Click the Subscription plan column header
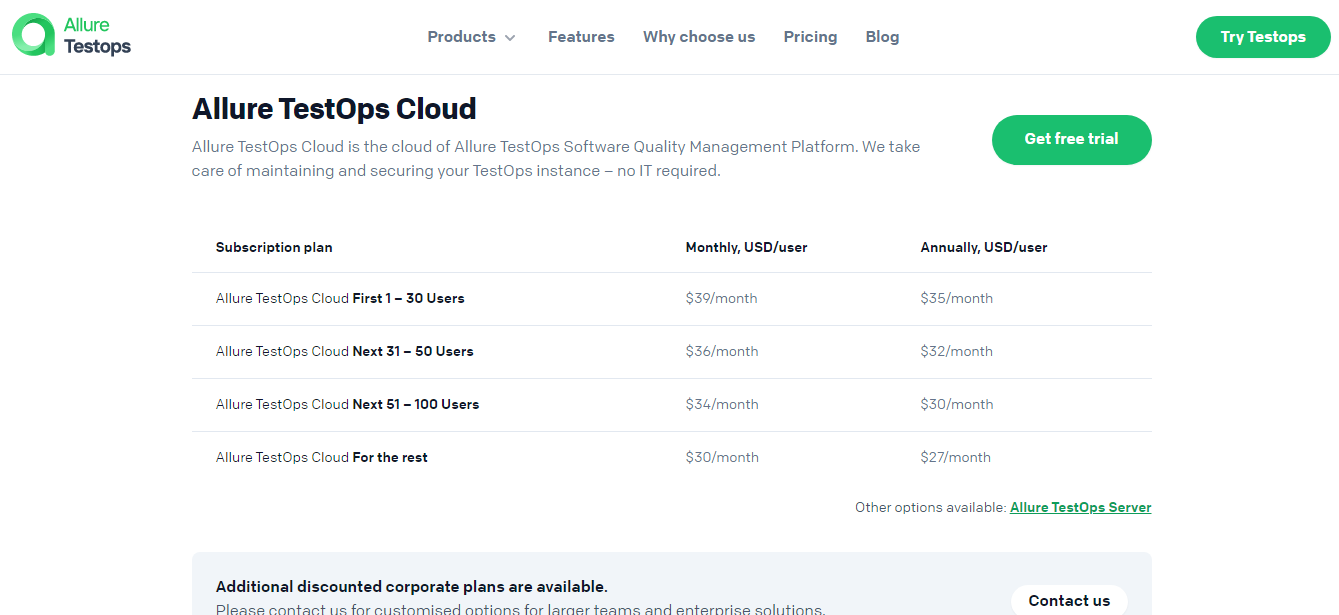Viewport: 1339px width, 615px height. 274,247
